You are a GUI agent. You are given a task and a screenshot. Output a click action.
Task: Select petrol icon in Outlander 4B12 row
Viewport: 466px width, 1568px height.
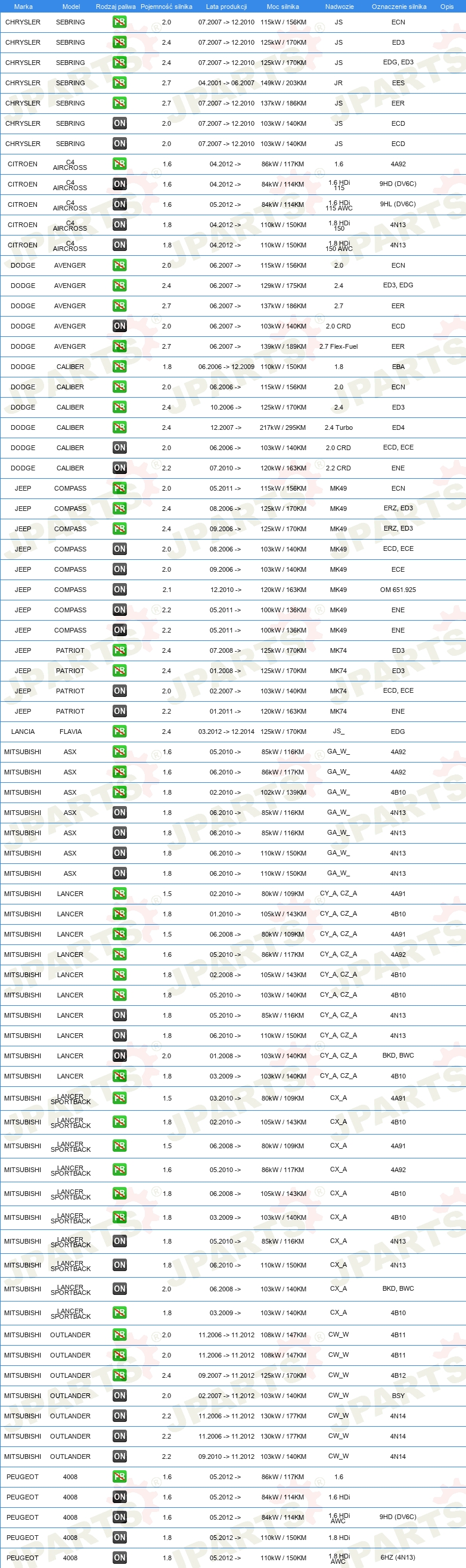pos(119,1375)
